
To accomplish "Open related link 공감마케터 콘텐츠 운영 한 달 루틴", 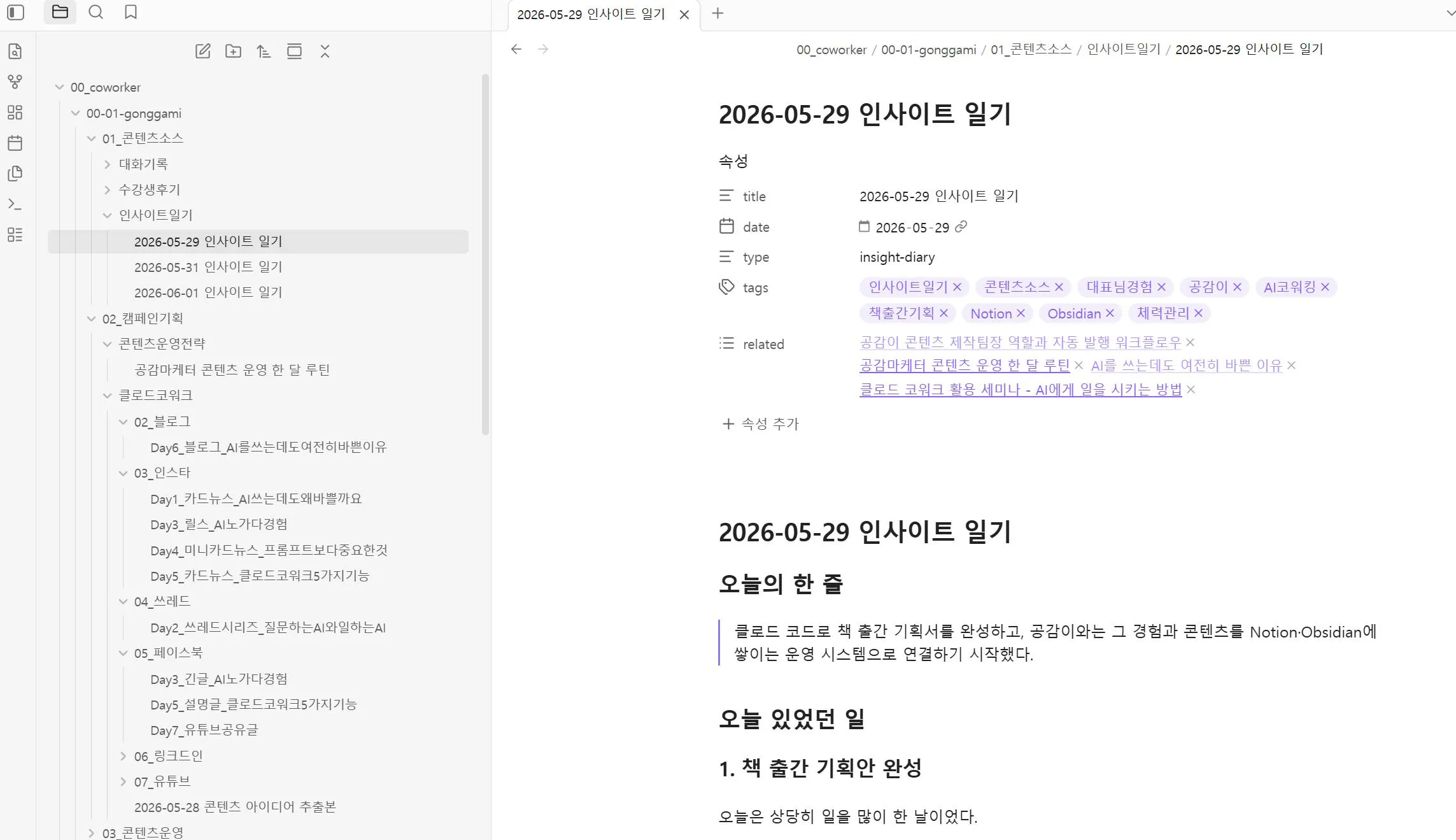I will (x=965, y=366).
